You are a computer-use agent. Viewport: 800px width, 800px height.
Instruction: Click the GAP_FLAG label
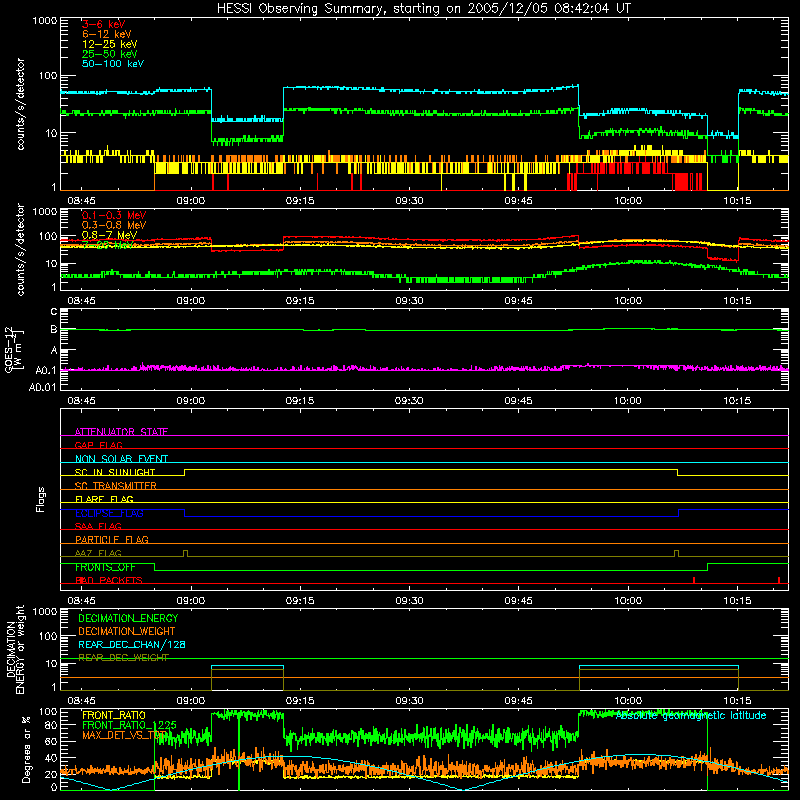(x=98, y=445)
